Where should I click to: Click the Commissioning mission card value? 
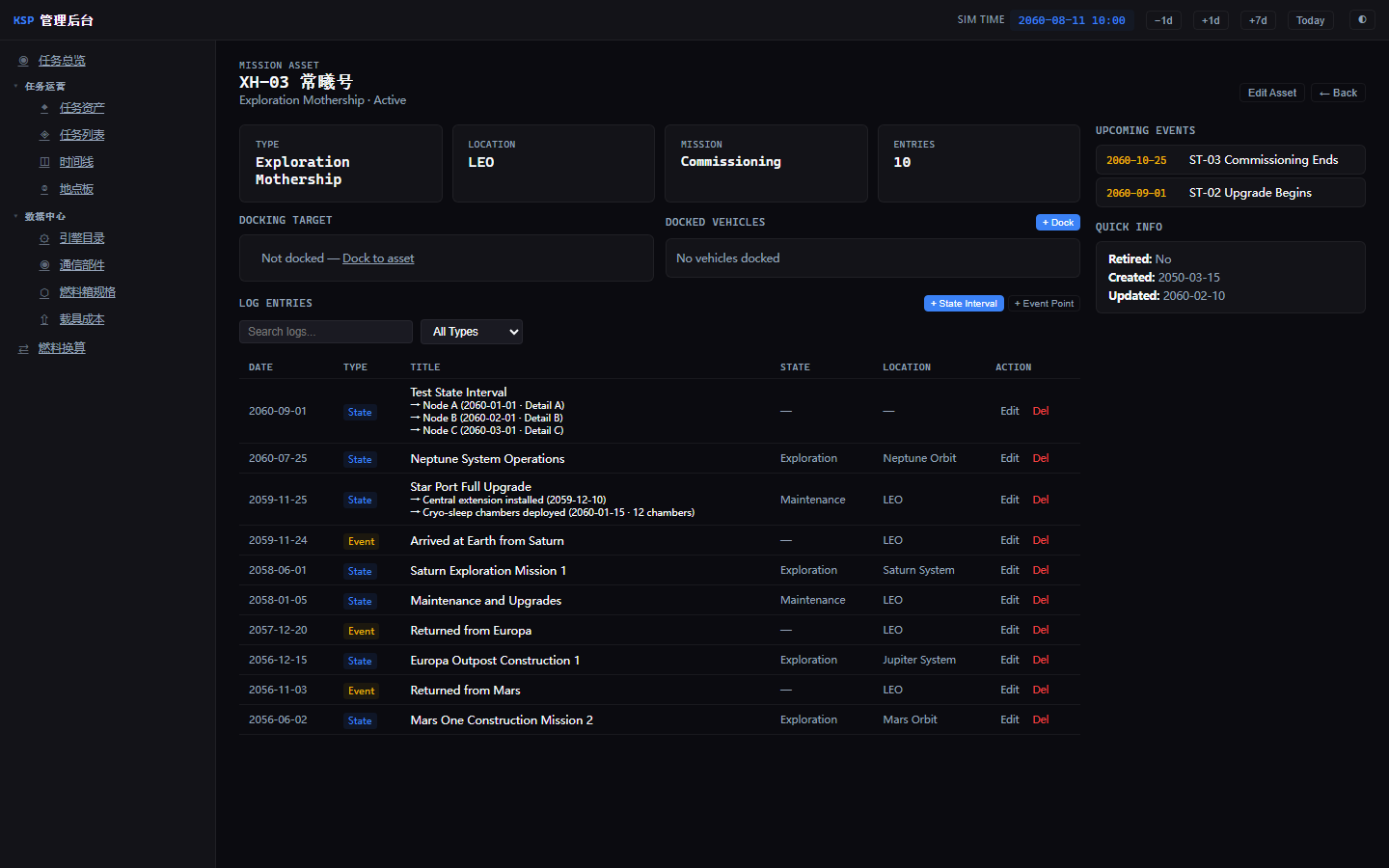point(731,162)
